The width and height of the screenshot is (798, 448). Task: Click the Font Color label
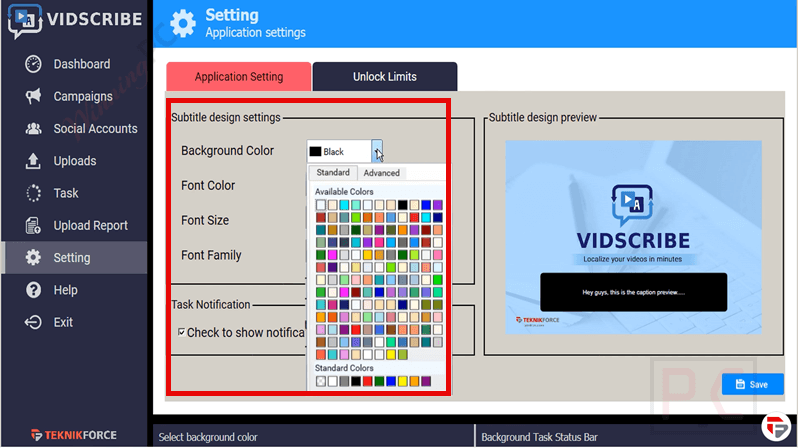208,186
